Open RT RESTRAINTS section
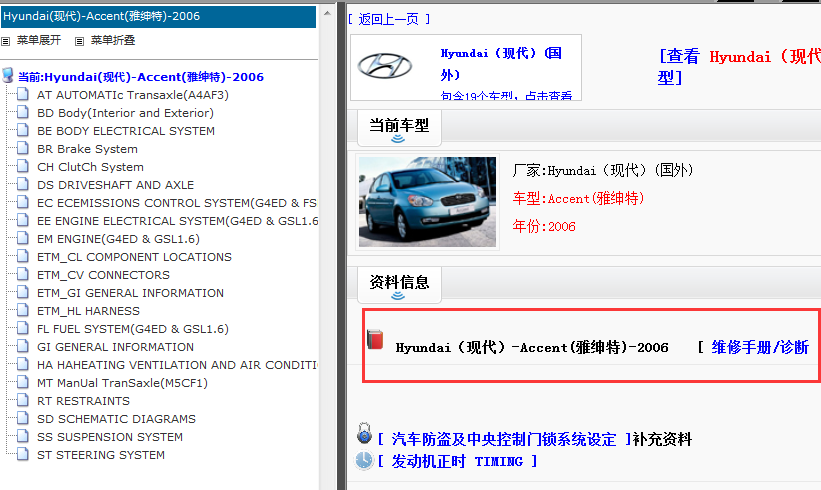Image resolution: width=821 pixels, height=490 pixels. coord(83,401)
